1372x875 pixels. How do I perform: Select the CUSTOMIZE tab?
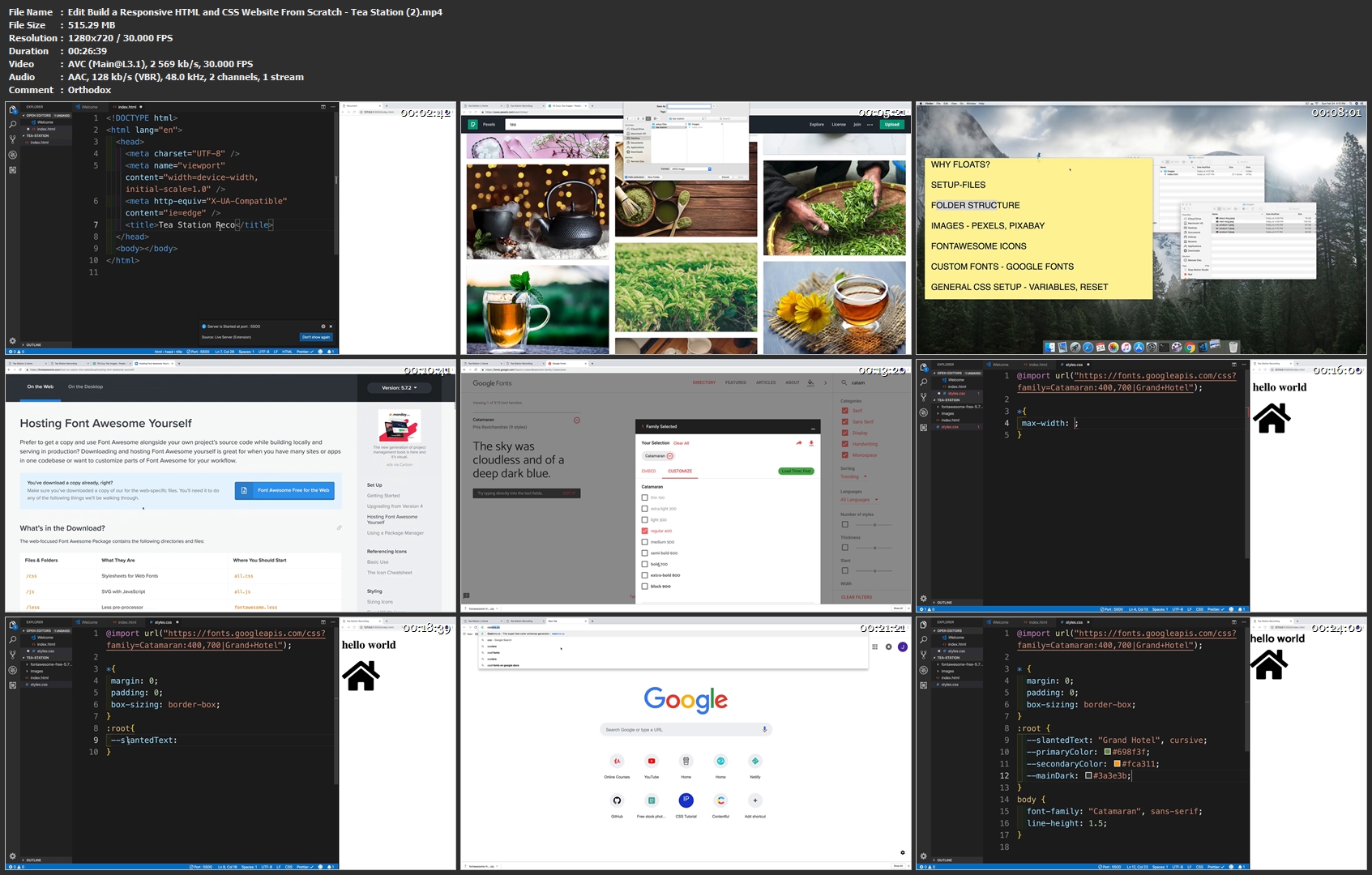pyautogui.click(x=680, y=471)
